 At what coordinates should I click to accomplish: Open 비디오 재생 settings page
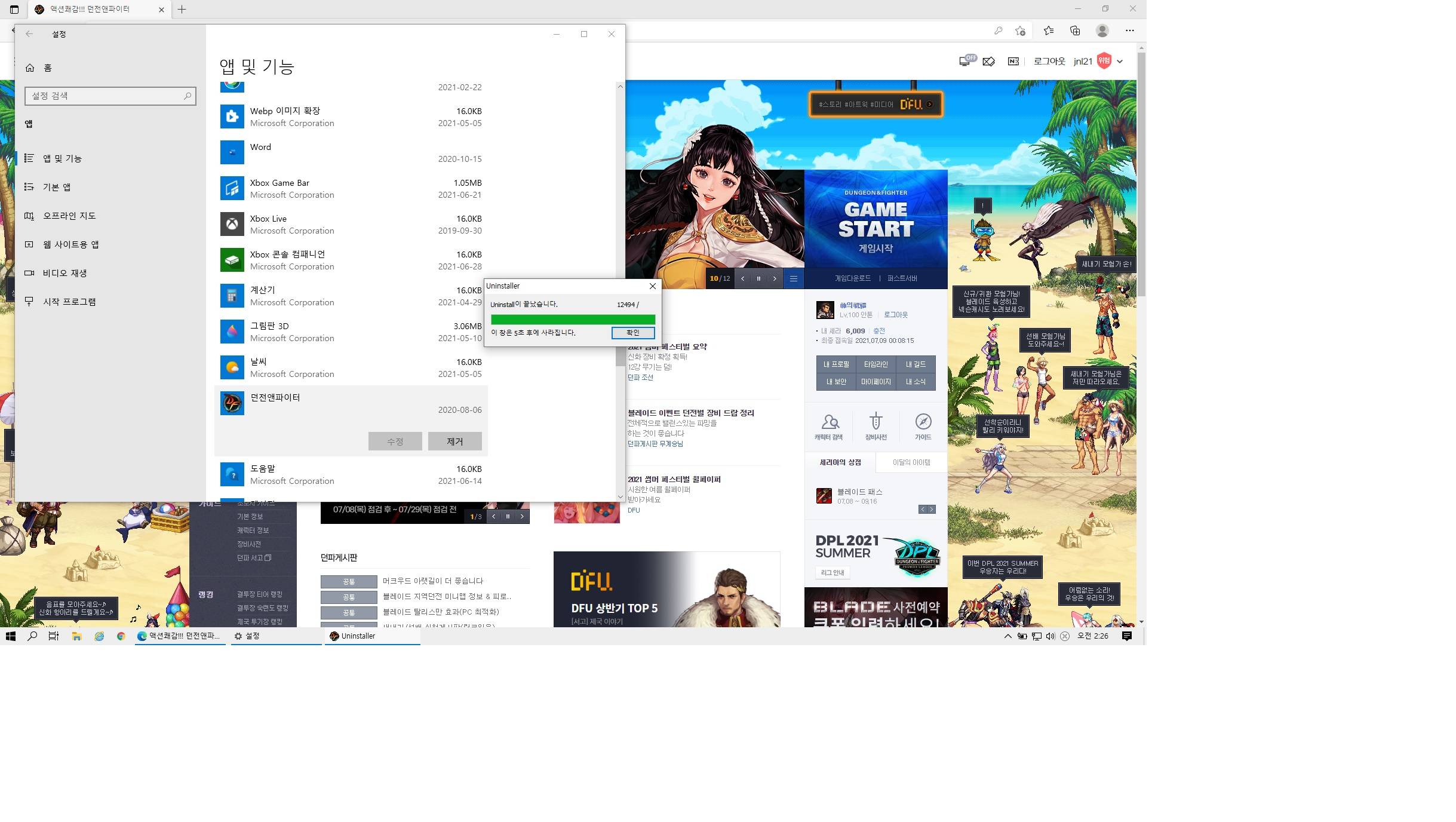(x=110, y=273)
